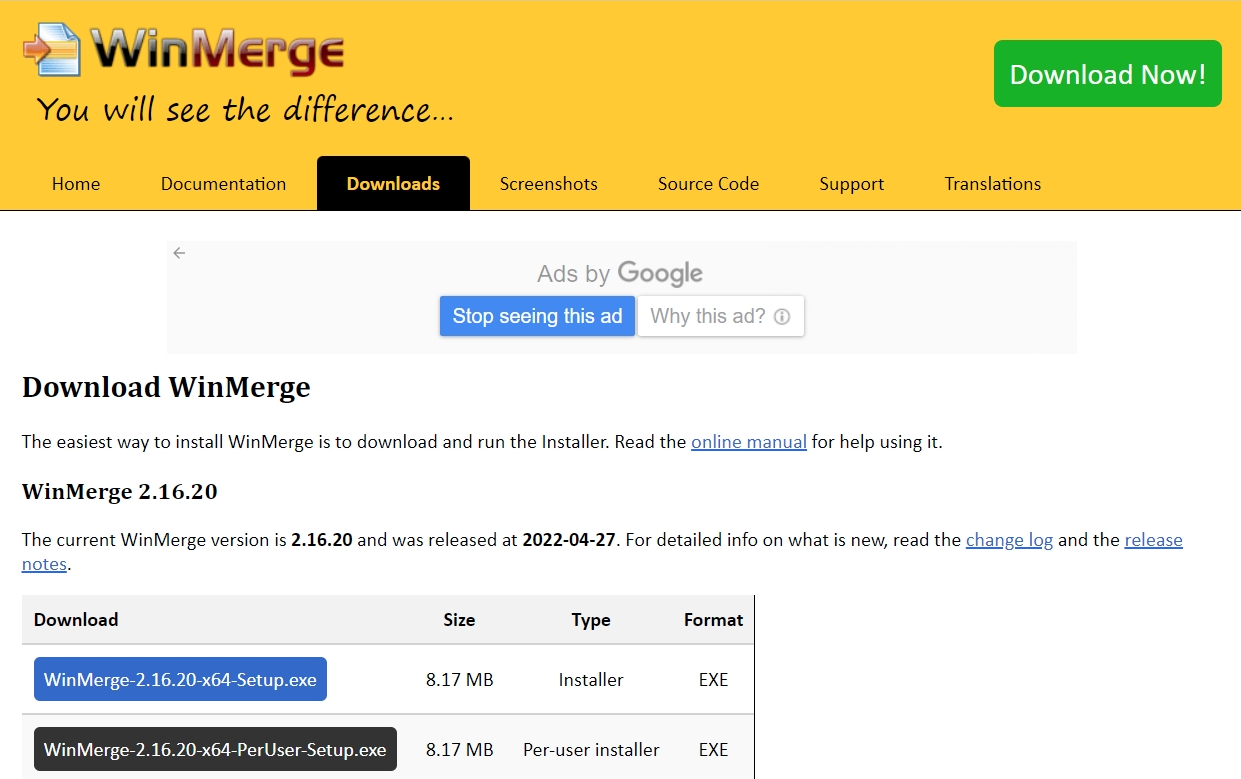Open the Translations page

[992, 183]
